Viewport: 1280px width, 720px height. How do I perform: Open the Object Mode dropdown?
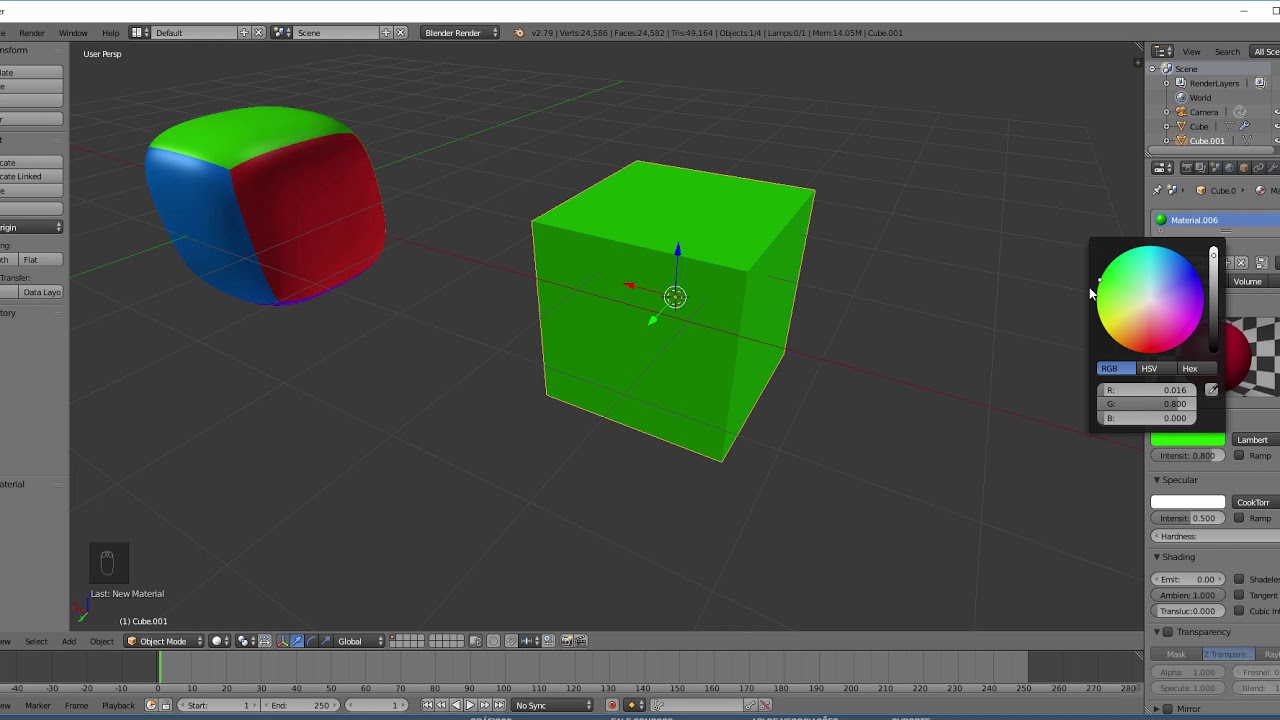point(164,641)
